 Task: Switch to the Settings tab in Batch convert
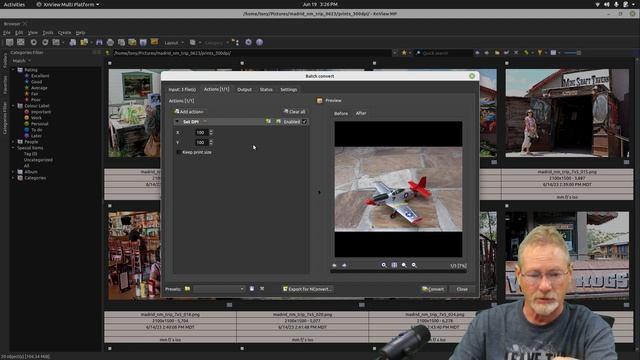[x=289, y=89]
